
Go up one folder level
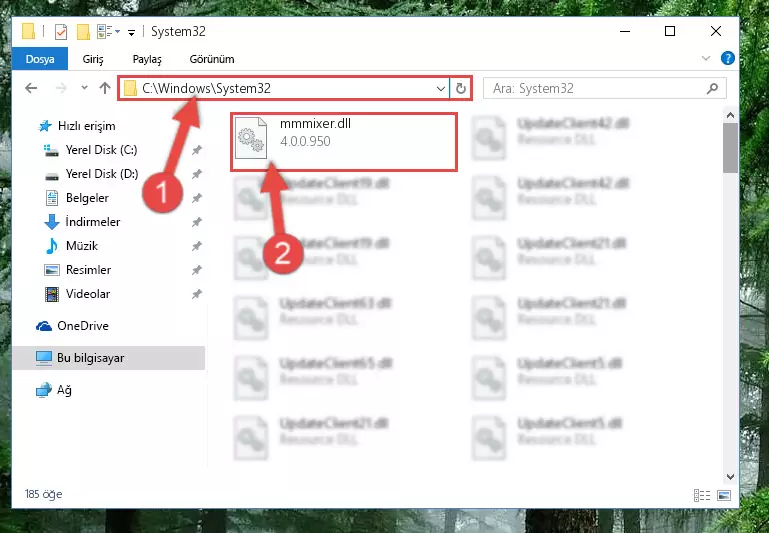coord(105,88)
